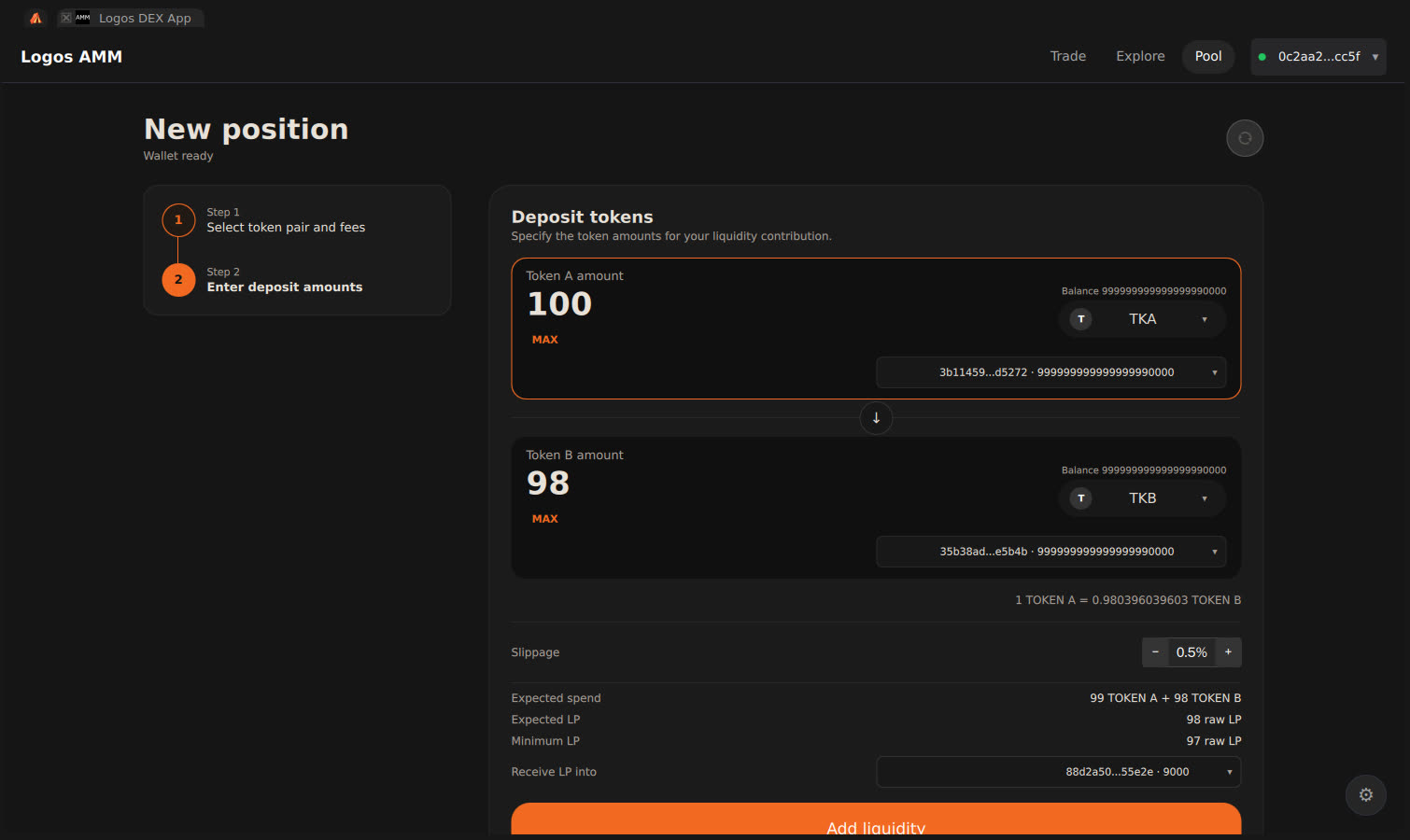This screenshot has height=840, width=1410.
Task: Click the Token A amount field showing 100
Action: pos(560,304)
